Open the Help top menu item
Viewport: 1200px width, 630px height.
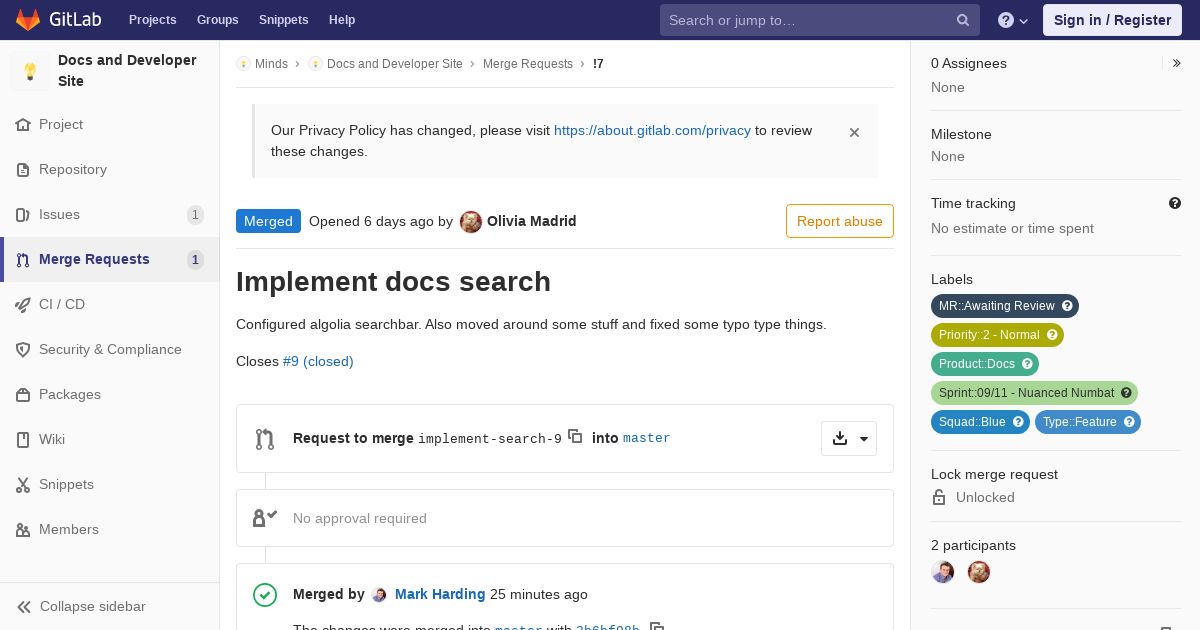click(x=342, y=20)
